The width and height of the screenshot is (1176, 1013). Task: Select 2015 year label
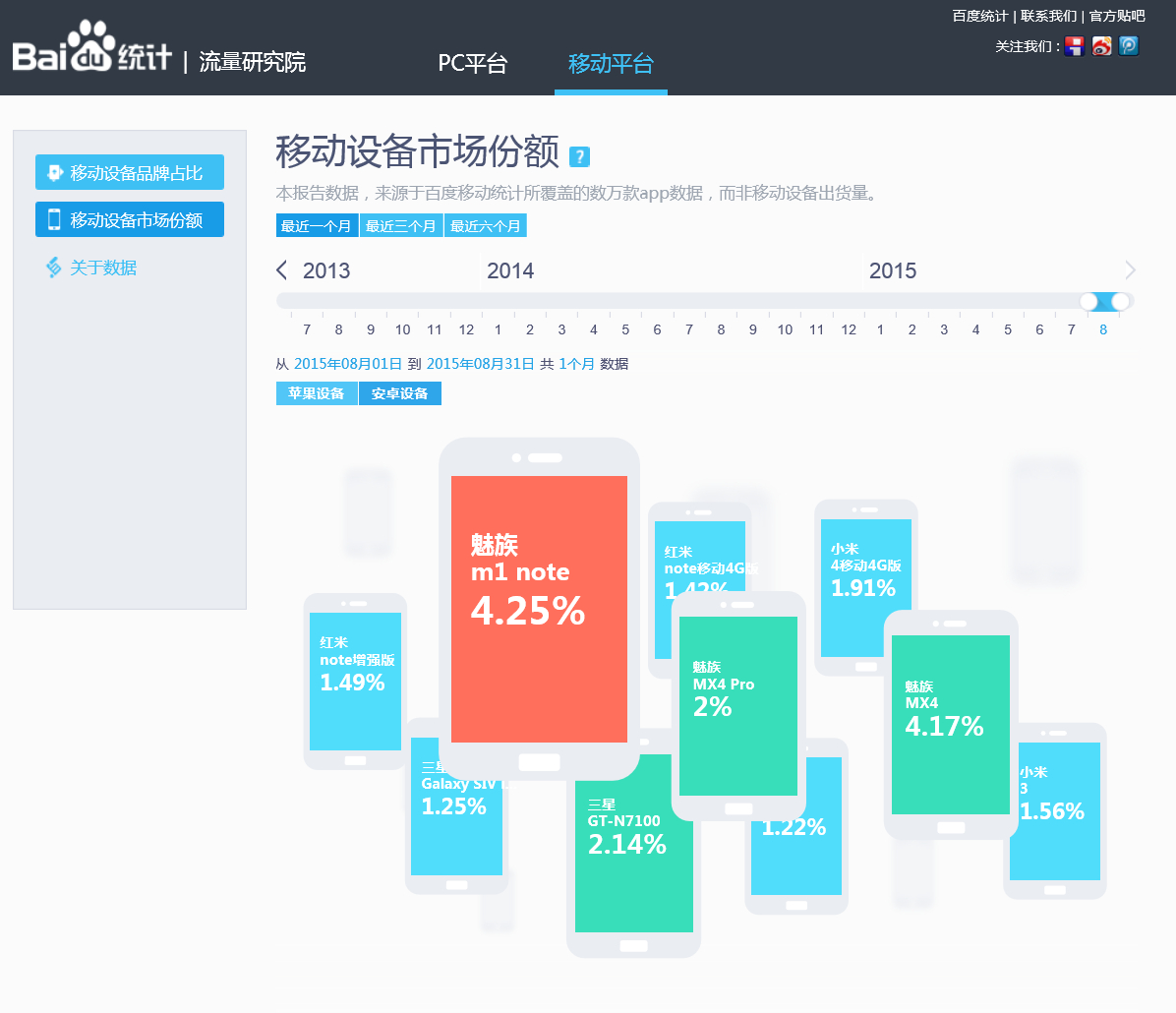click(x=893, y=270)
